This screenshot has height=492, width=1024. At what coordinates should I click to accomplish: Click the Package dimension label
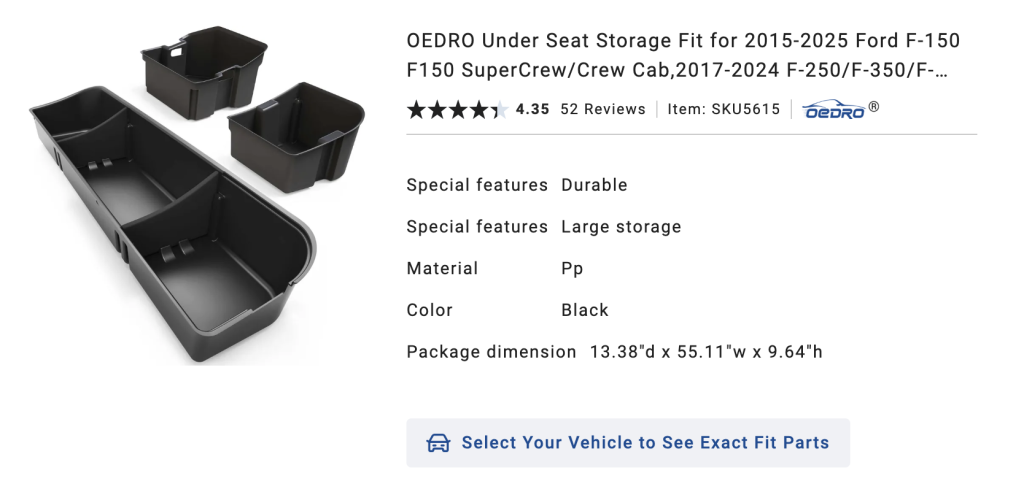click(x=491, y=352)
